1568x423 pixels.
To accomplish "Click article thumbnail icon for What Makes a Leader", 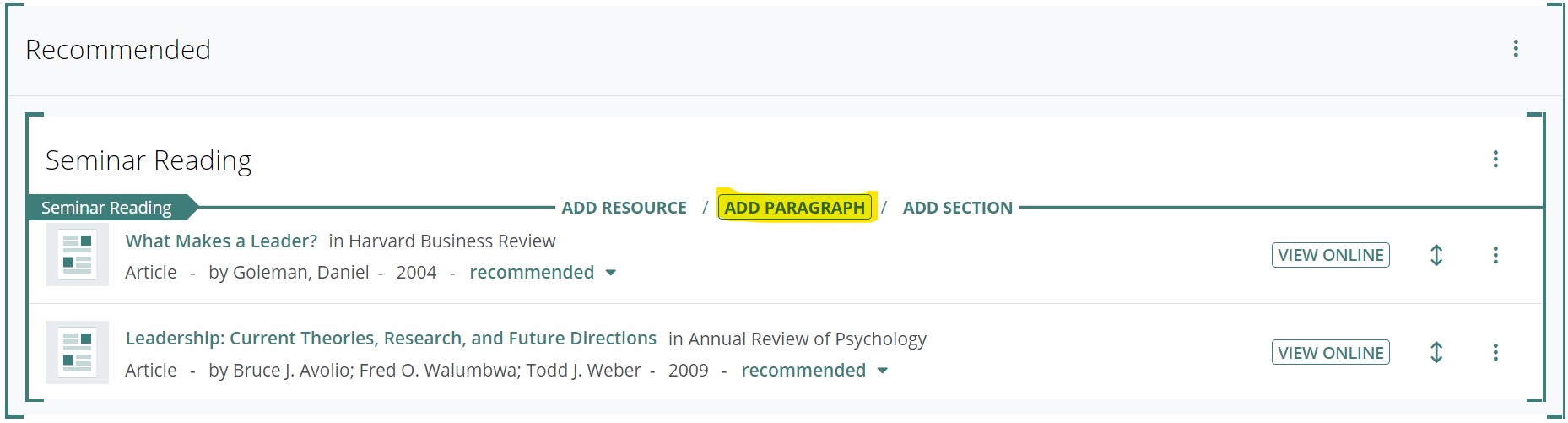I will click(x=77, y=255).
